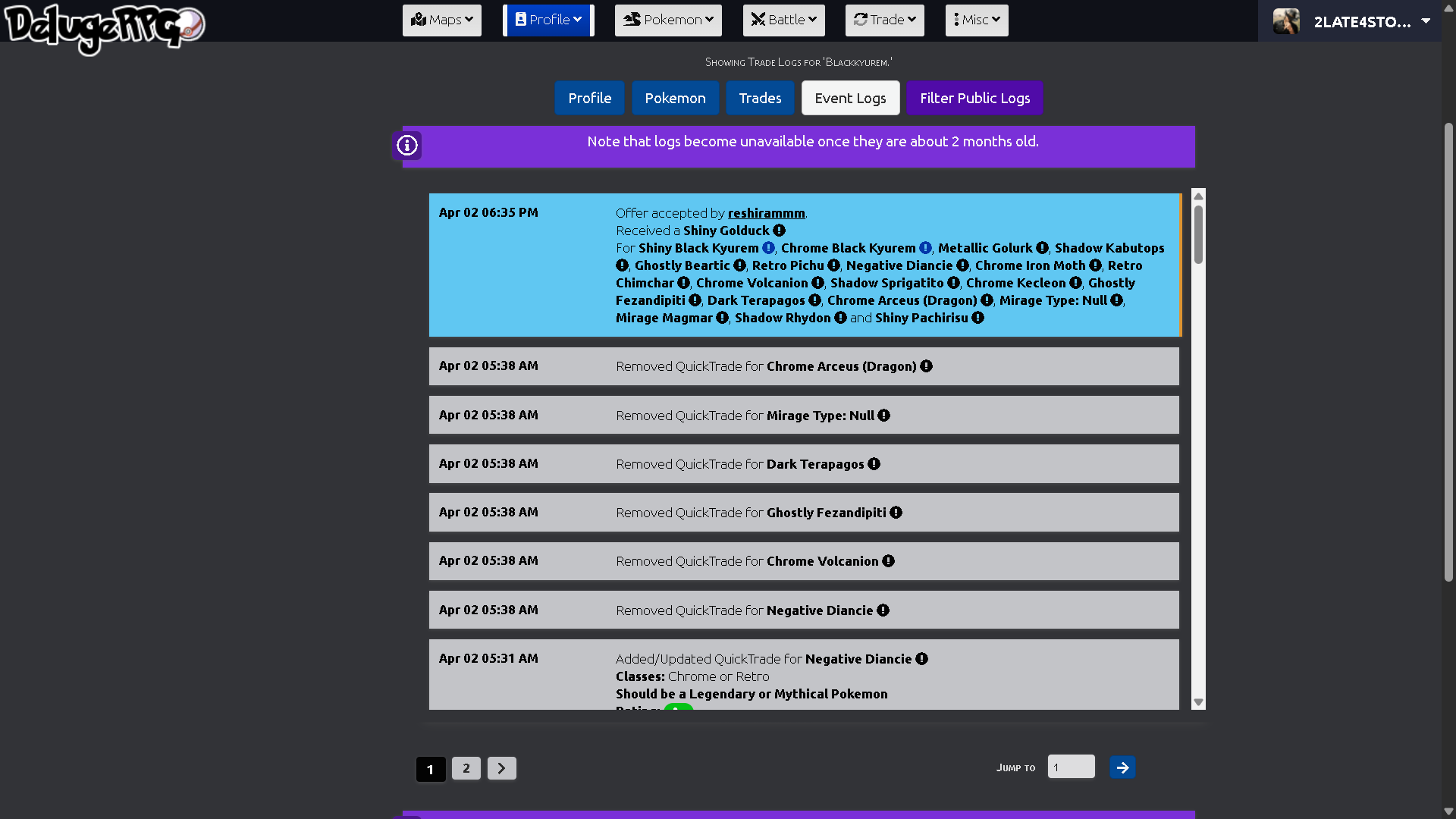Click info icon next to Chrome Kecleon
This screenshot has height=819, width=1456.
coord(1076,283)
